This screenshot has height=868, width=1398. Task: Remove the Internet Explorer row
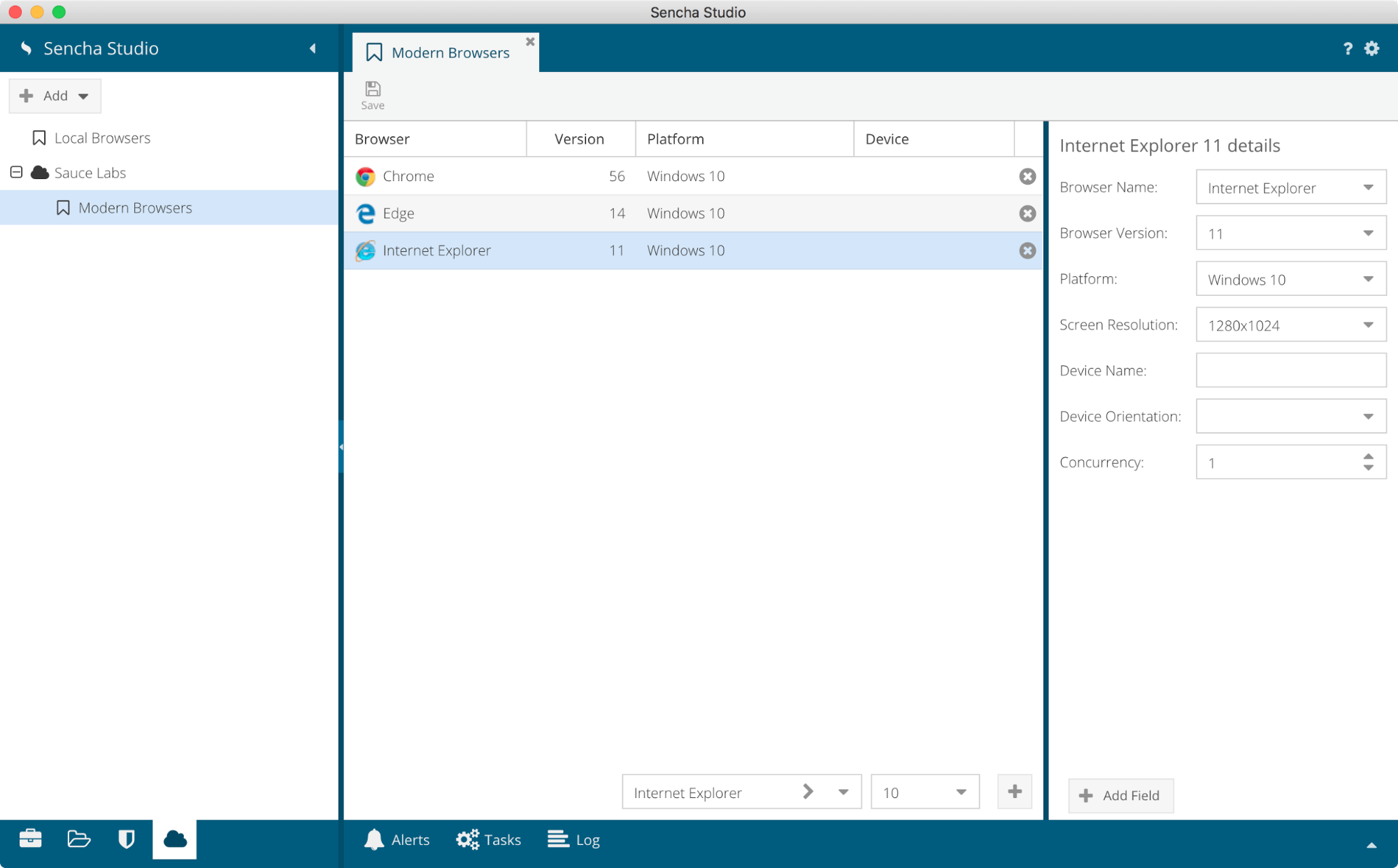[1027, 250]
